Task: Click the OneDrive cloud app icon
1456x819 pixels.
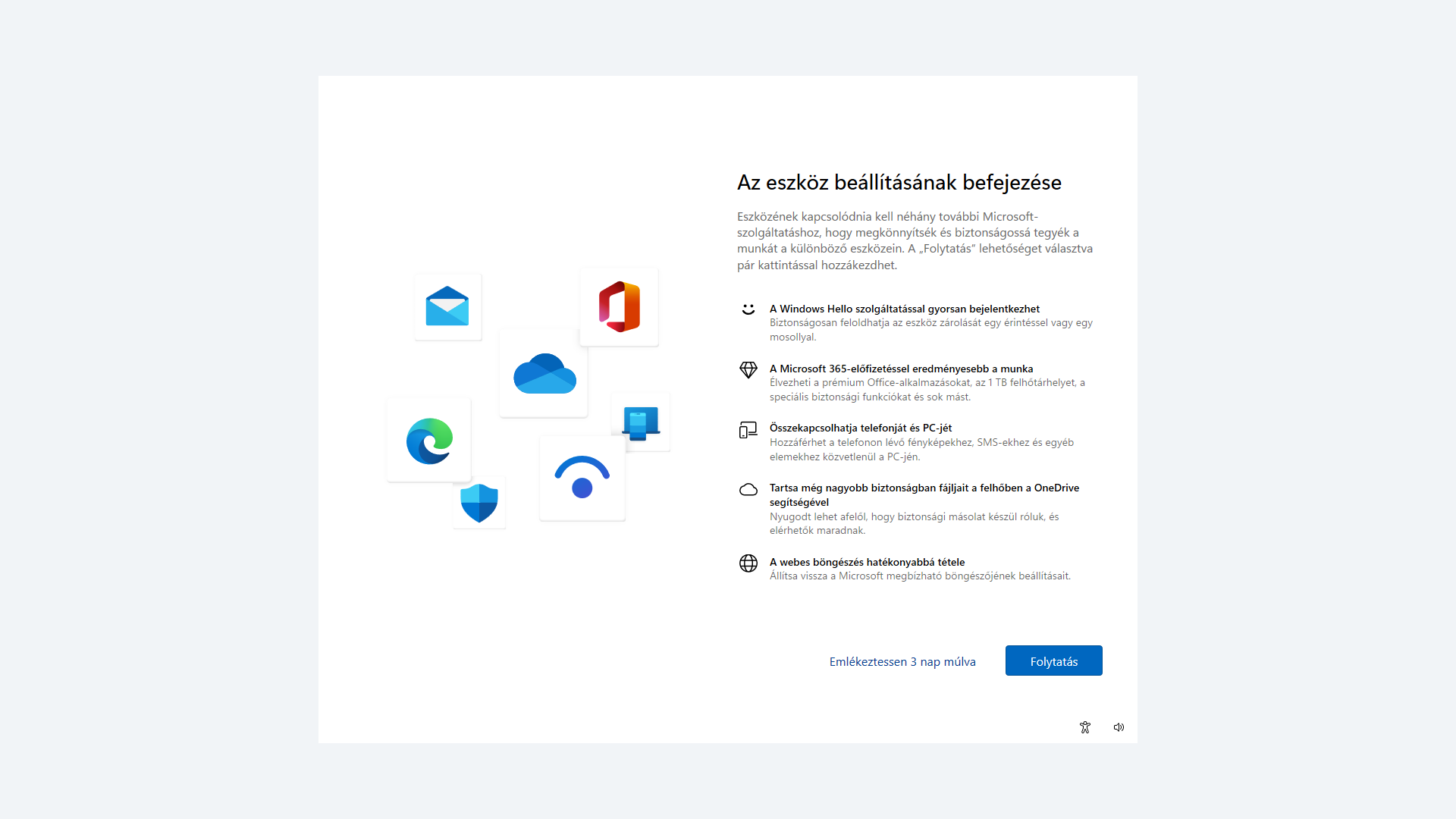Action: coord(544,373)
